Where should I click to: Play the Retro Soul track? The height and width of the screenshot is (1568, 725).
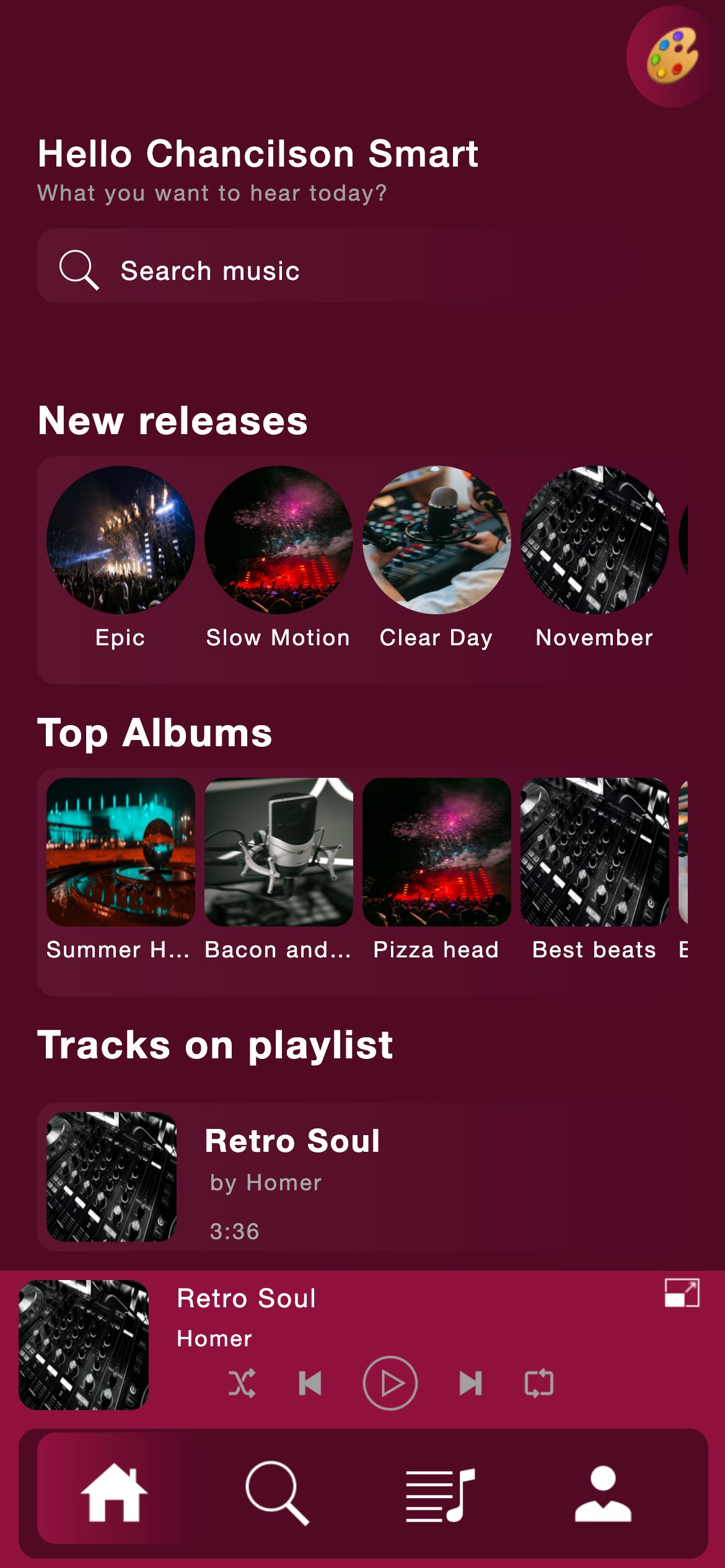click(390, 1383)
